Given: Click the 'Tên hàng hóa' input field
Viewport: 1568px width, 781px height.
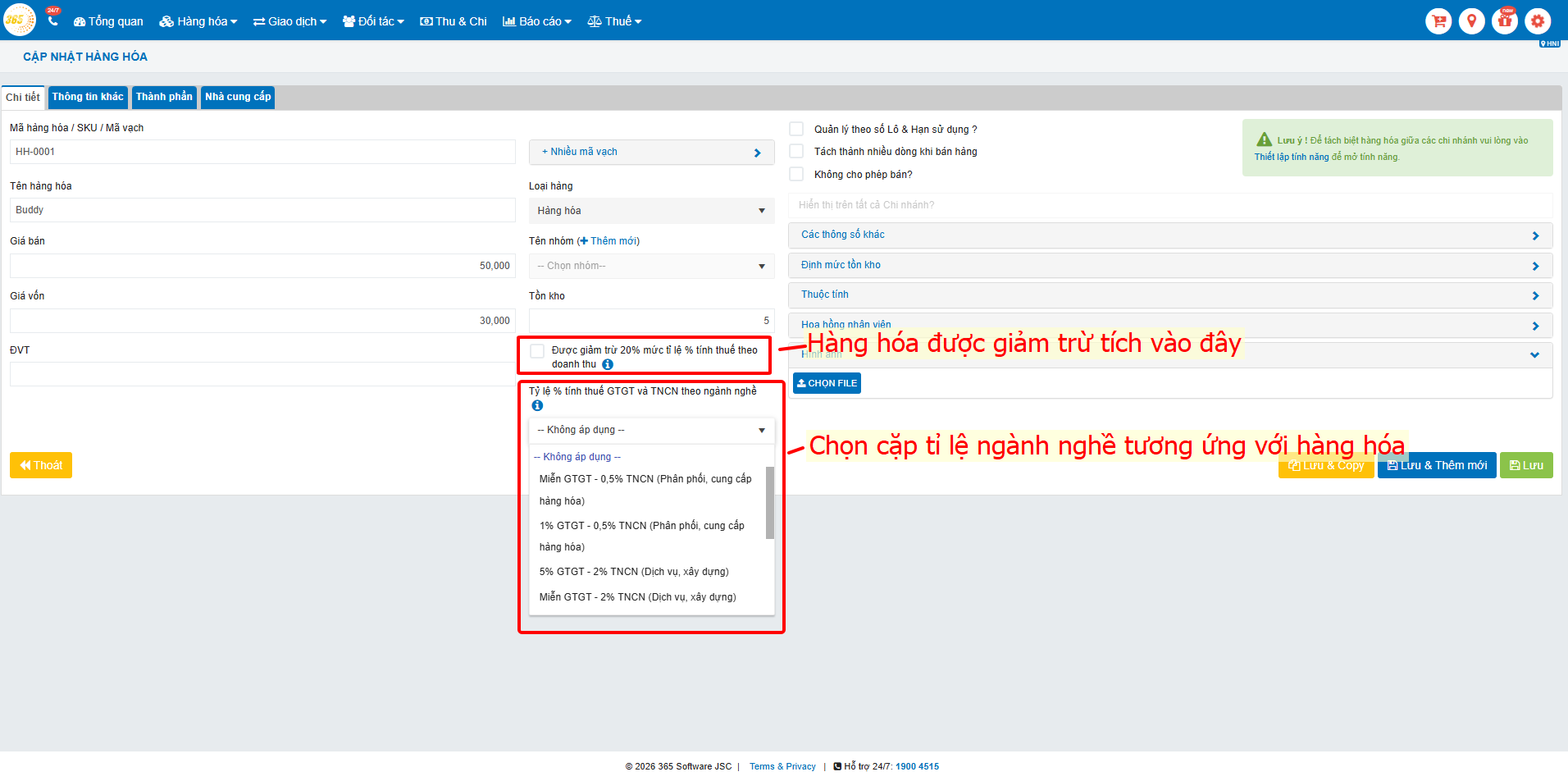Looking at the screenshot, I should click(x=262, y=210).
